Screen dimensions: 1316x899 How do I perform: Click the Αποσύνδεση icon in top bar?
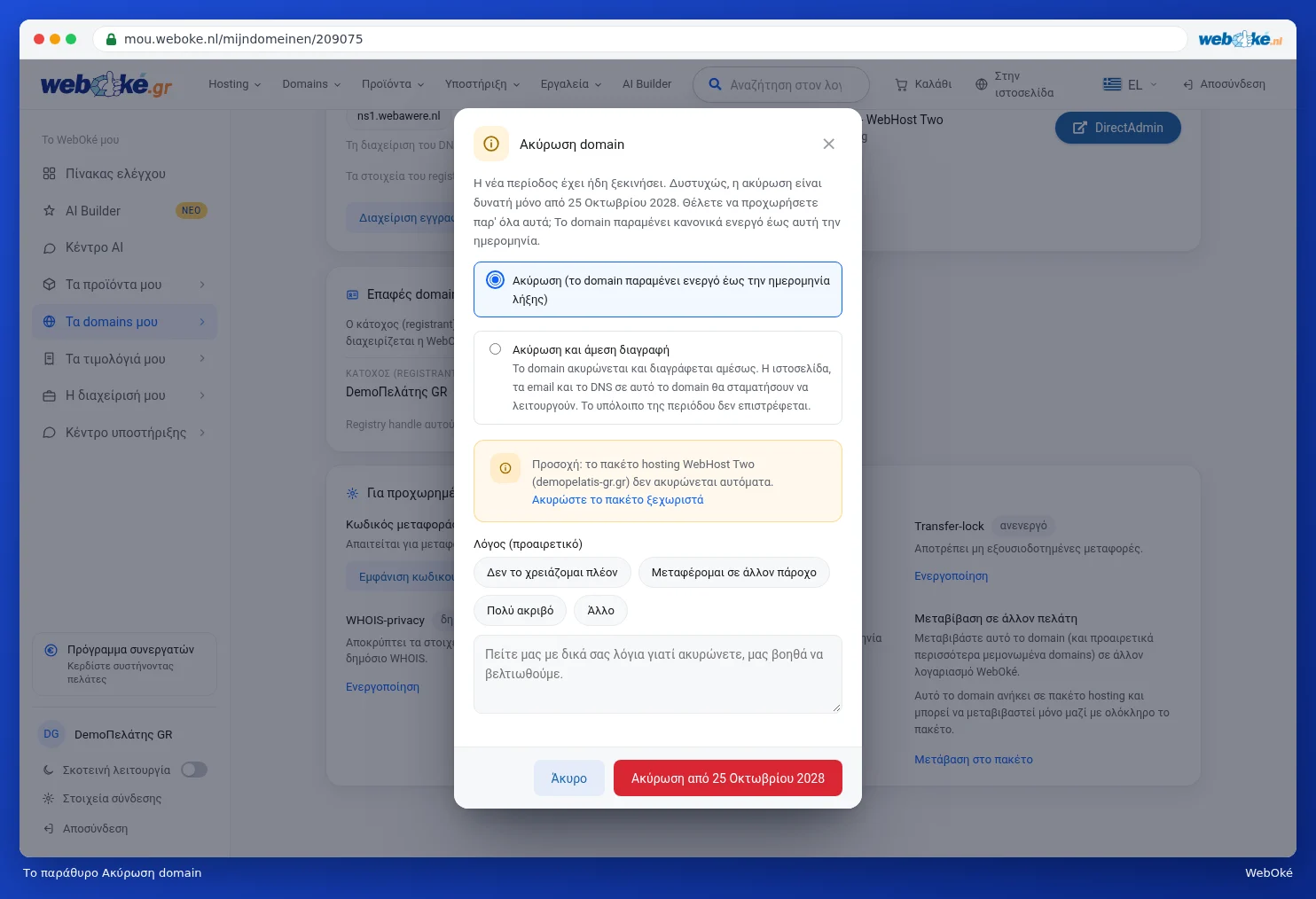tap(1187, 84)
